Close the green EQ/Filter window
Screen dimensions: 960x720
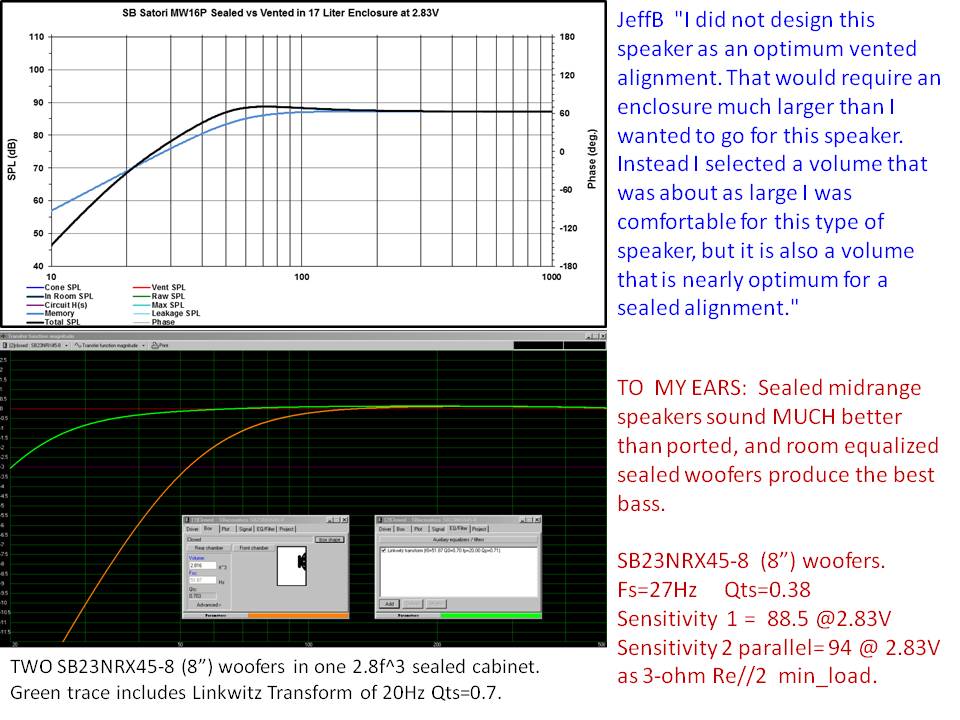pyautogui.click(x=537, y=520)
